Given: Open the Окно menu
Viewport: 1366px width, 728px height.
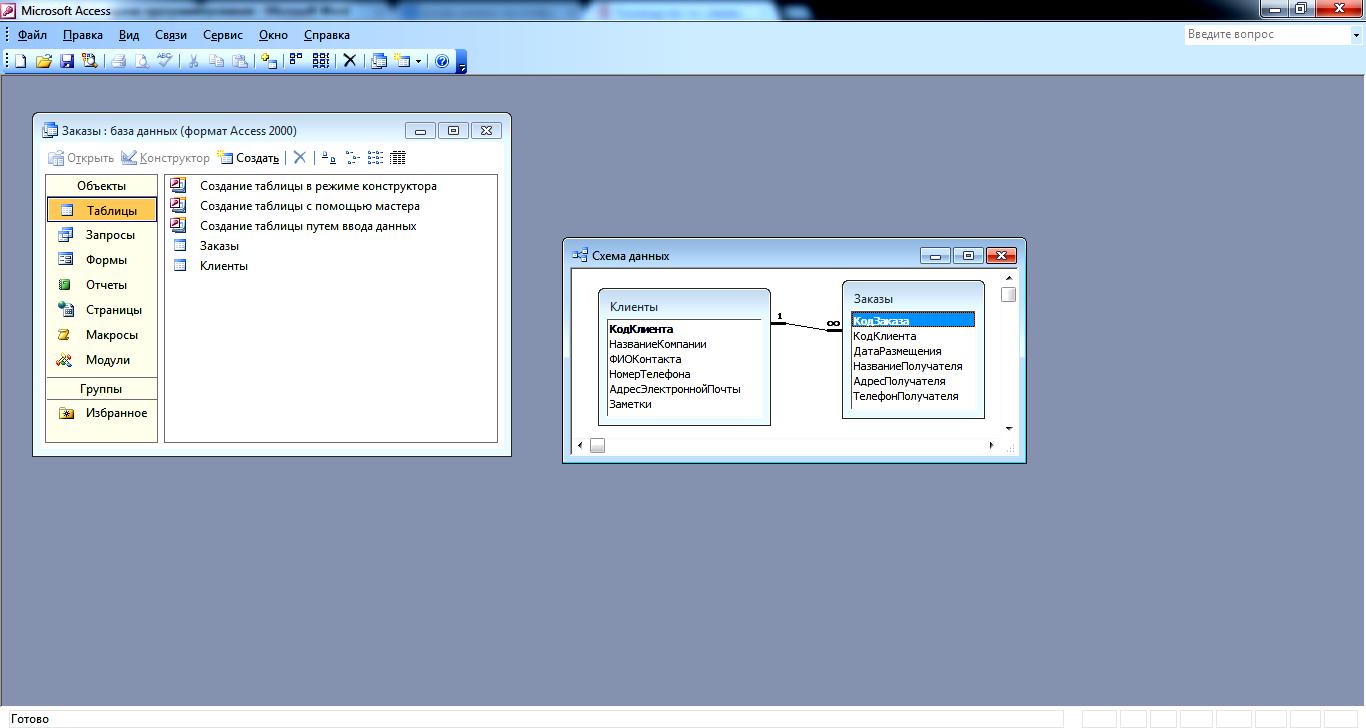Looking at the screenshot, I should (273, 35).
